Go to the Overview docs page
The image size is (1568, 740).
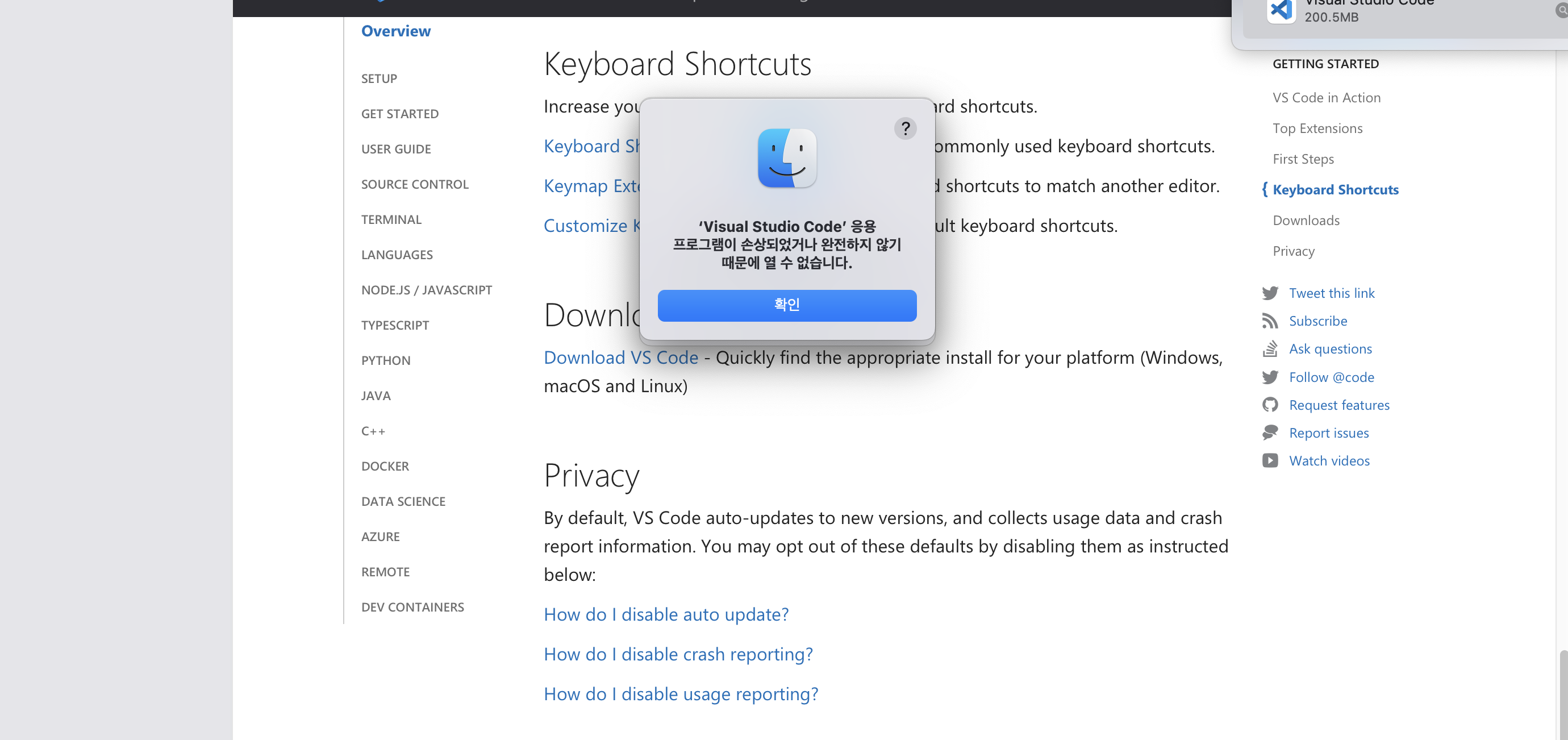pos(395,31)
